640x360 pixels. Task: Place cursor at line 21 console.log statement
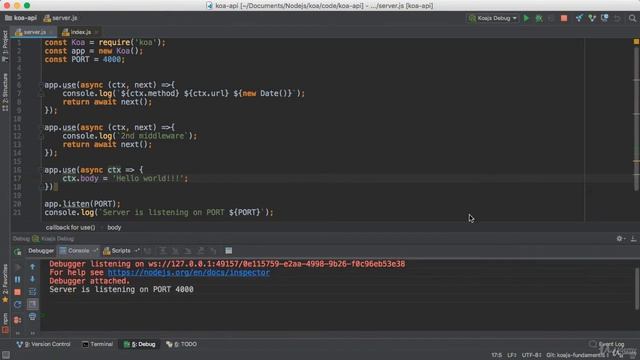coord(159,212)
